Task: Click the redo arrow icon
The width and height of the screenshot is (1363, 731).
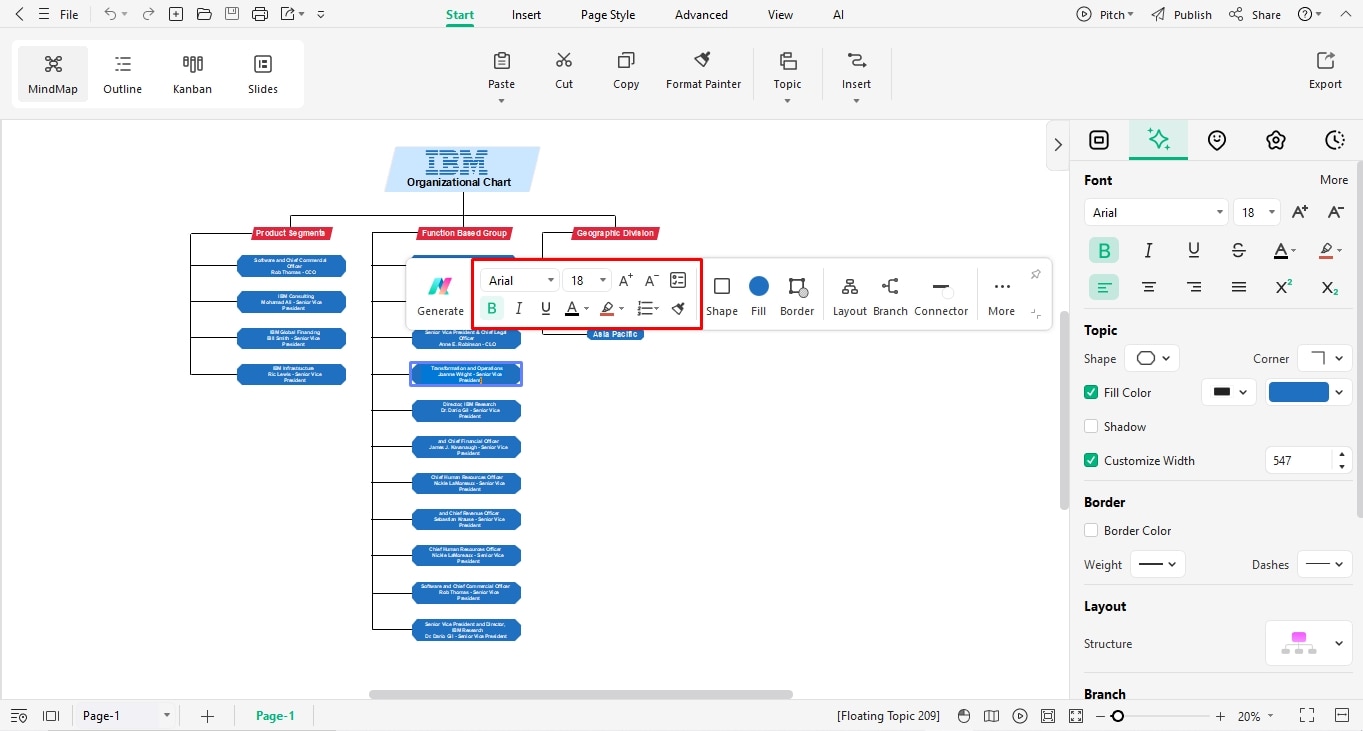Action: click(148, 14)
